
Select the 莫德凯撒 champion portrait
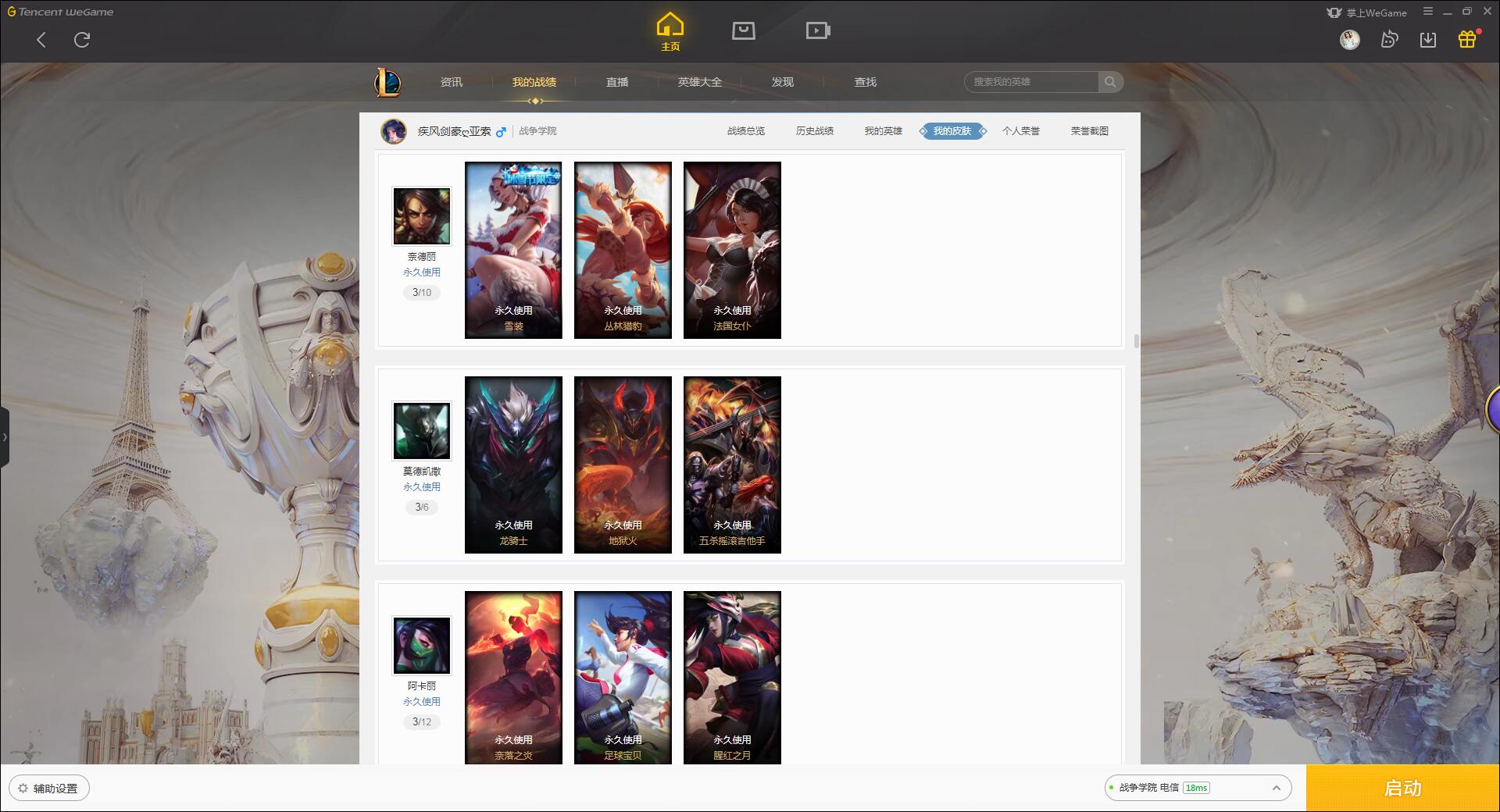(x=422, y=431)
